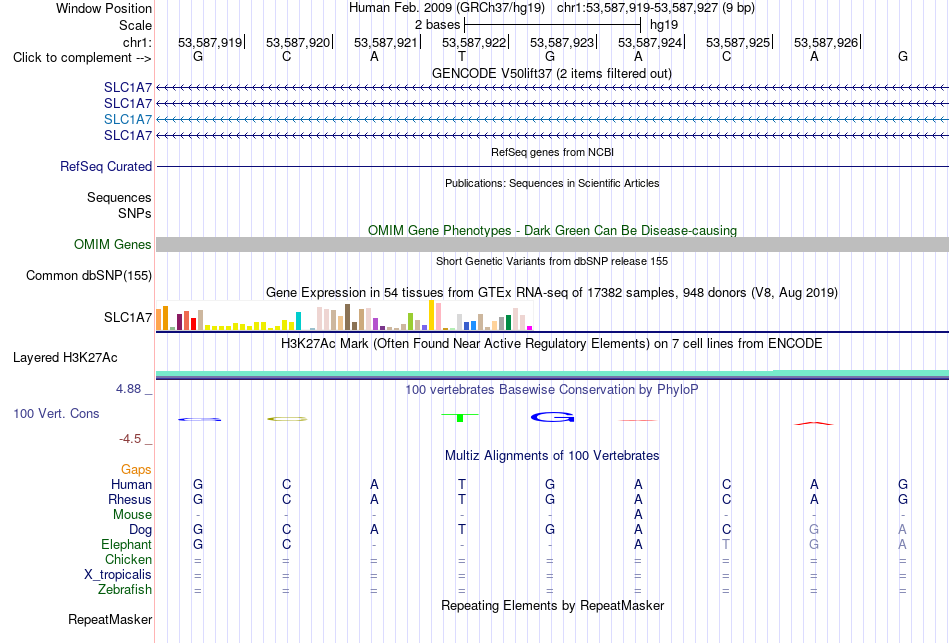Screen dimensions: 950x643
Task: Select the Elephant species label
Action: [126, 544]
